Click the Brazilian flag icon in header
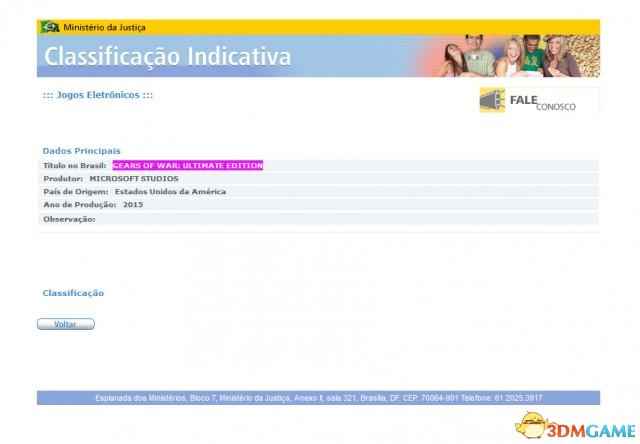This screenshot has width=640, height=444. 50,27
